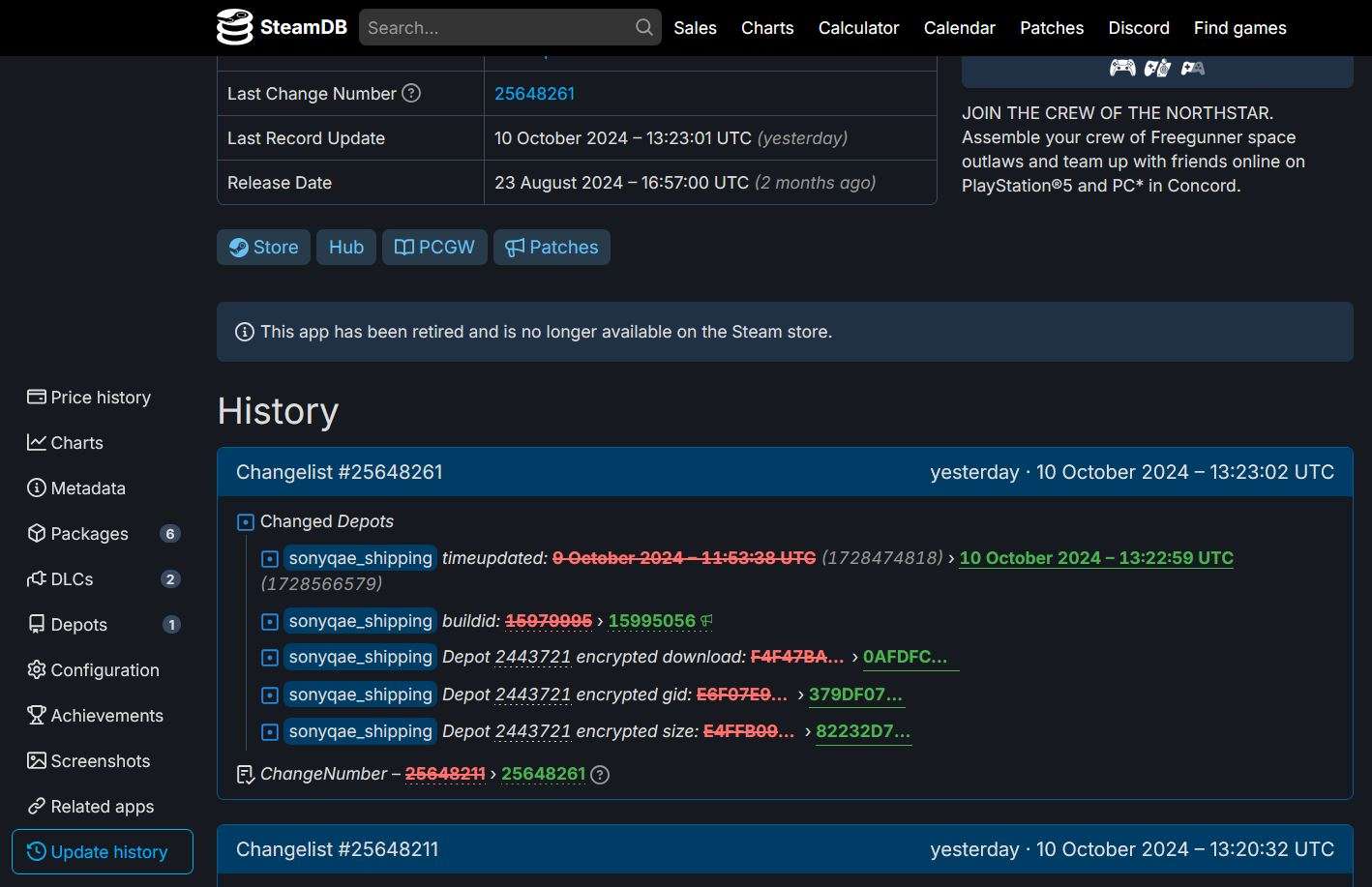Click new encrypted download value 0AFDFC...

tap(910, 657)
